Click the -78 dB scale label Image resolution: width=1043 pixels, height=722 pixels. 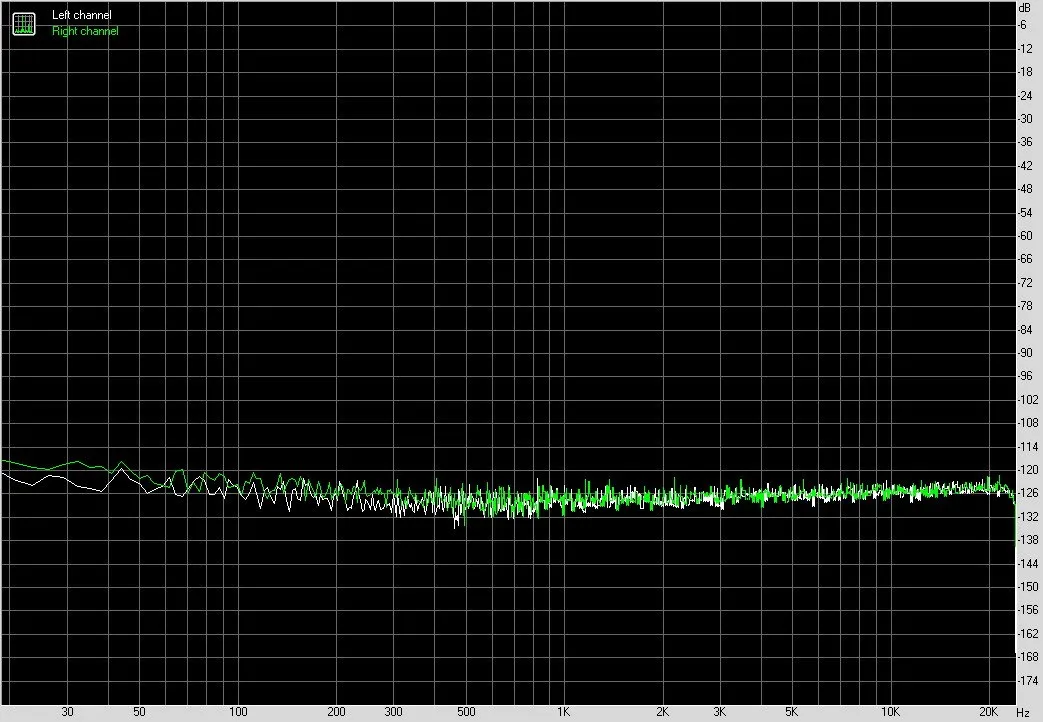point(1025,306)
